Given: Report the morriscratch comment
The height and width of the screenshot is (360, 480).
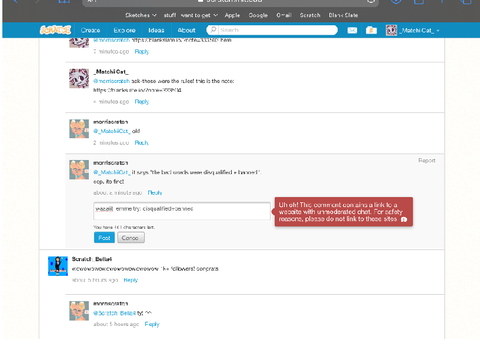Looking at the screenshot, I should click(427, 160).
